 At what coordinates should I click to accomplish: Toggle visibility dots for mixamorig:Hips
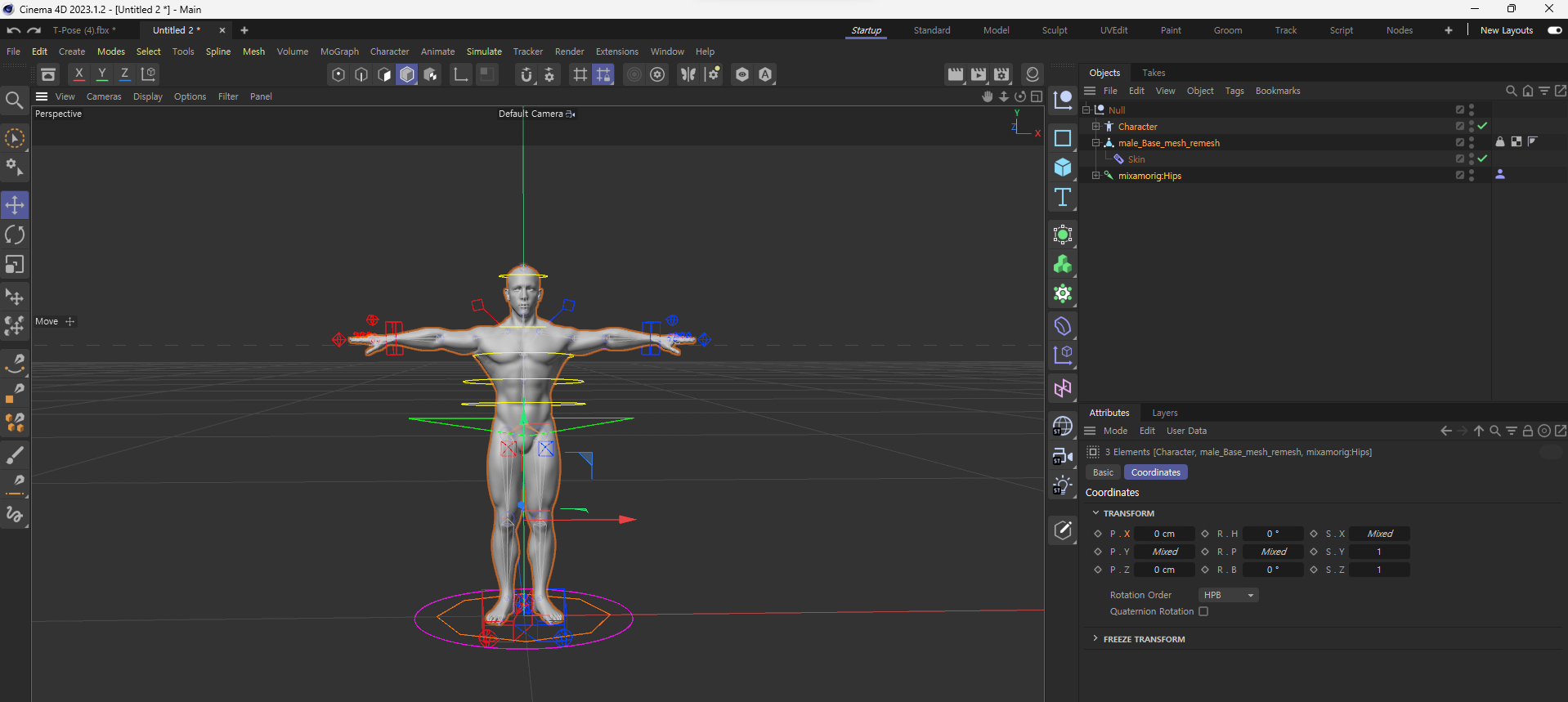click(x=1472, y=175)
